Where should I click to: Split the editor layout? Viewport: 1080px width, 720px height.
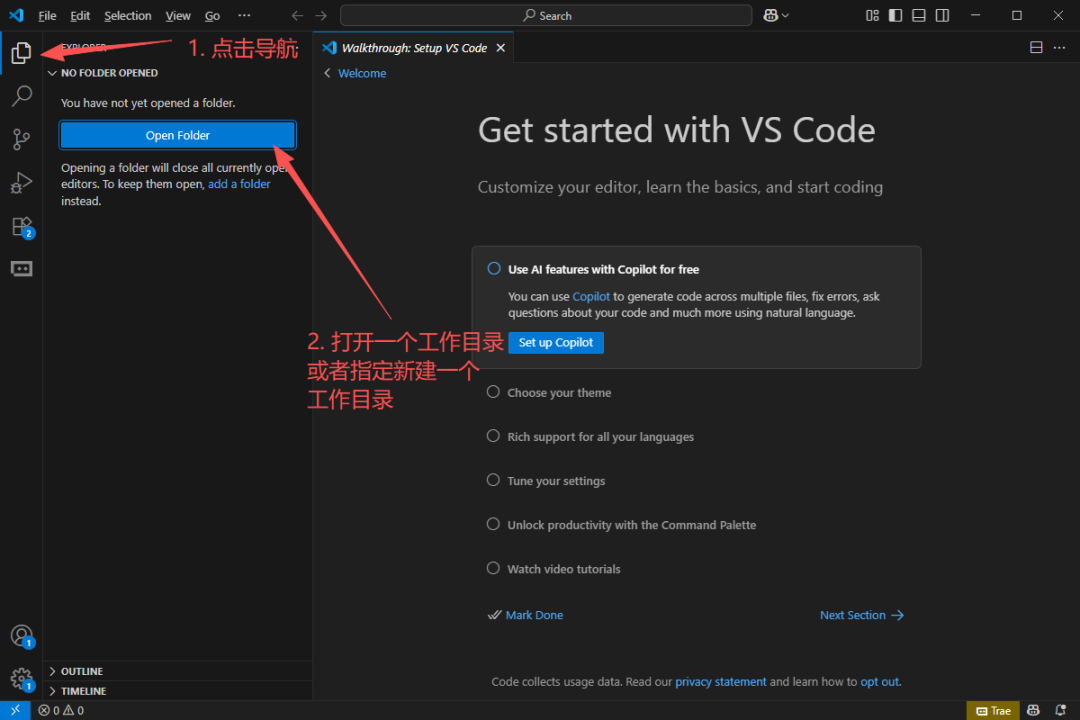1036,48
